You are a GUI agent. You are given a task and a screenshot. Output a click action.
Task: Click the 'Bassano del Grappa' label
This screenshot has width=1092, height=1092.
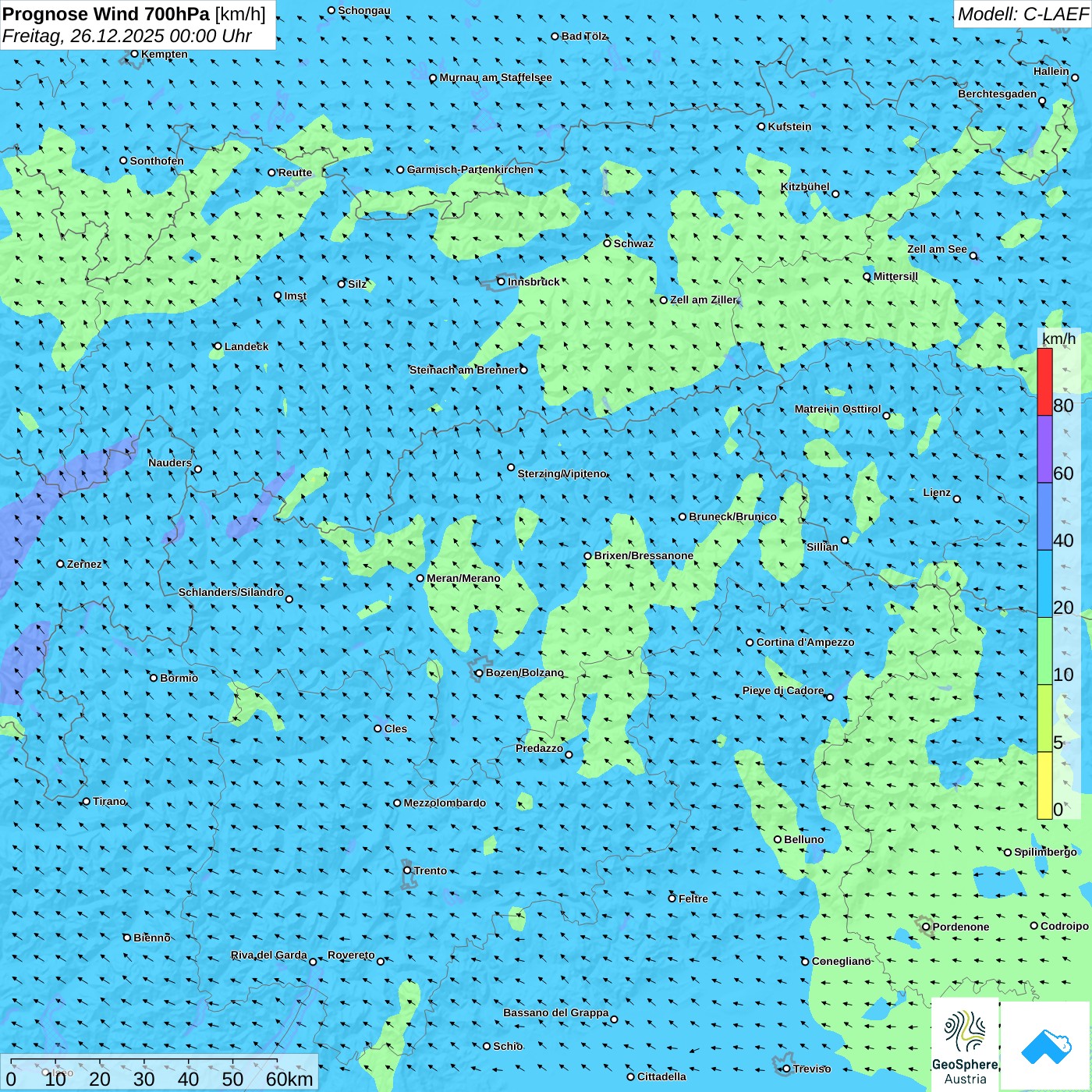(x=556, y=1012)
